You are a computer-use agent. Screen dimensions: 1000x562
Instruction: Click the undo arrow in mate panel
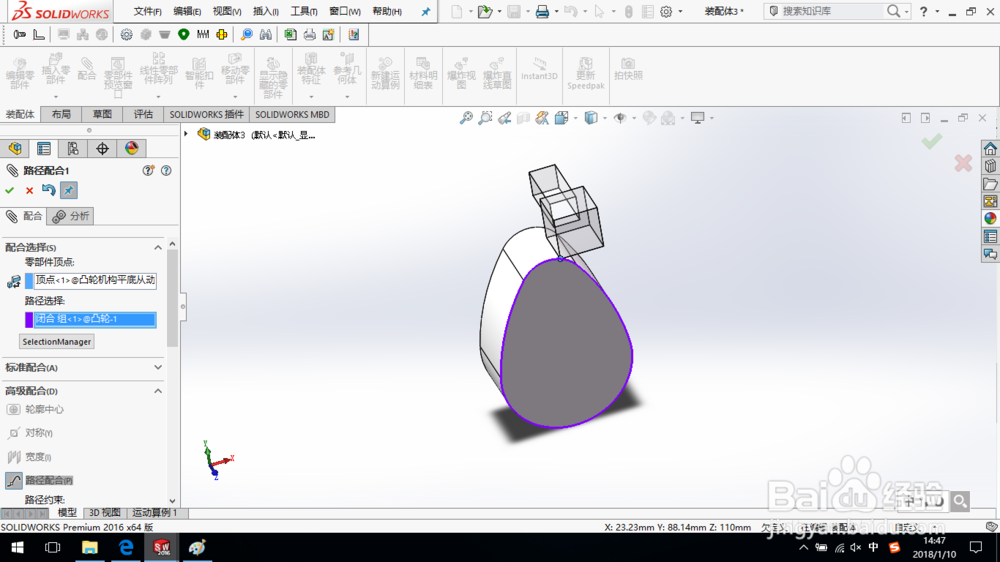pyautogui.click(x=48, y=189)
